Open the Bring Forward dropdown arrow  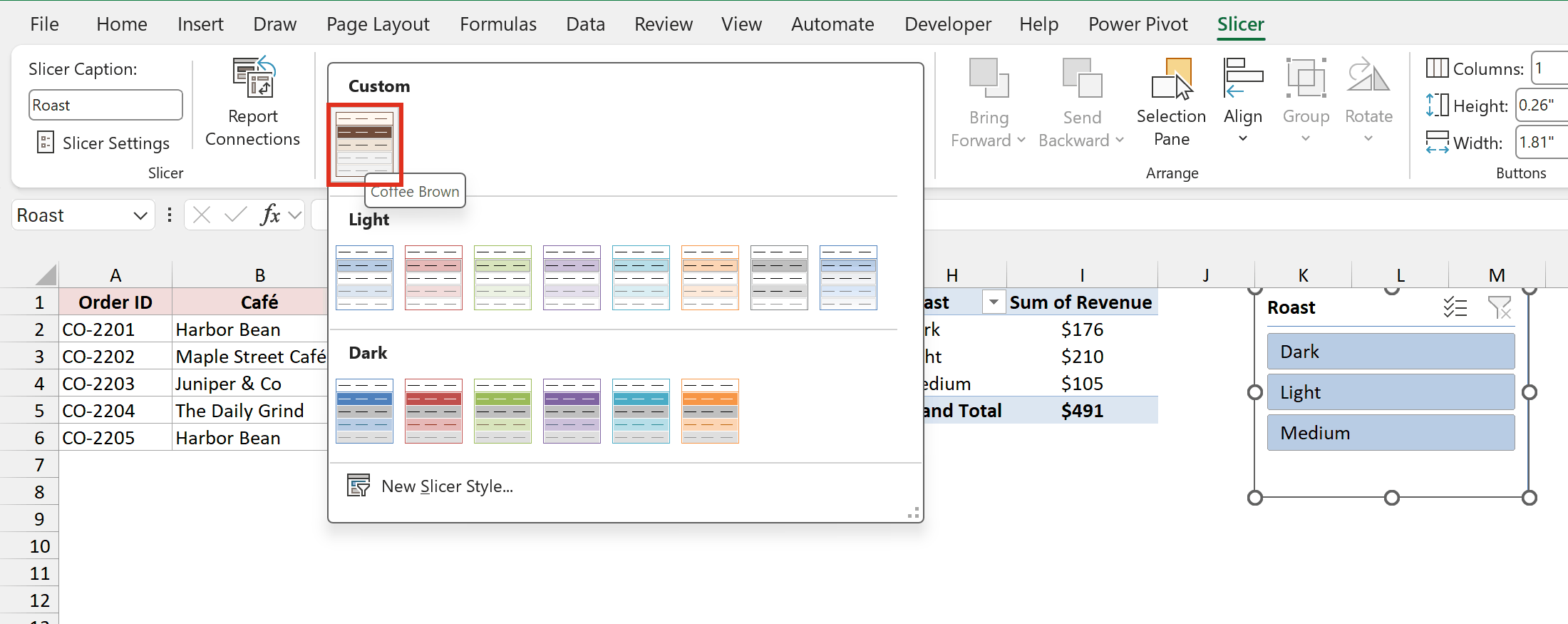pos(1021,140)
